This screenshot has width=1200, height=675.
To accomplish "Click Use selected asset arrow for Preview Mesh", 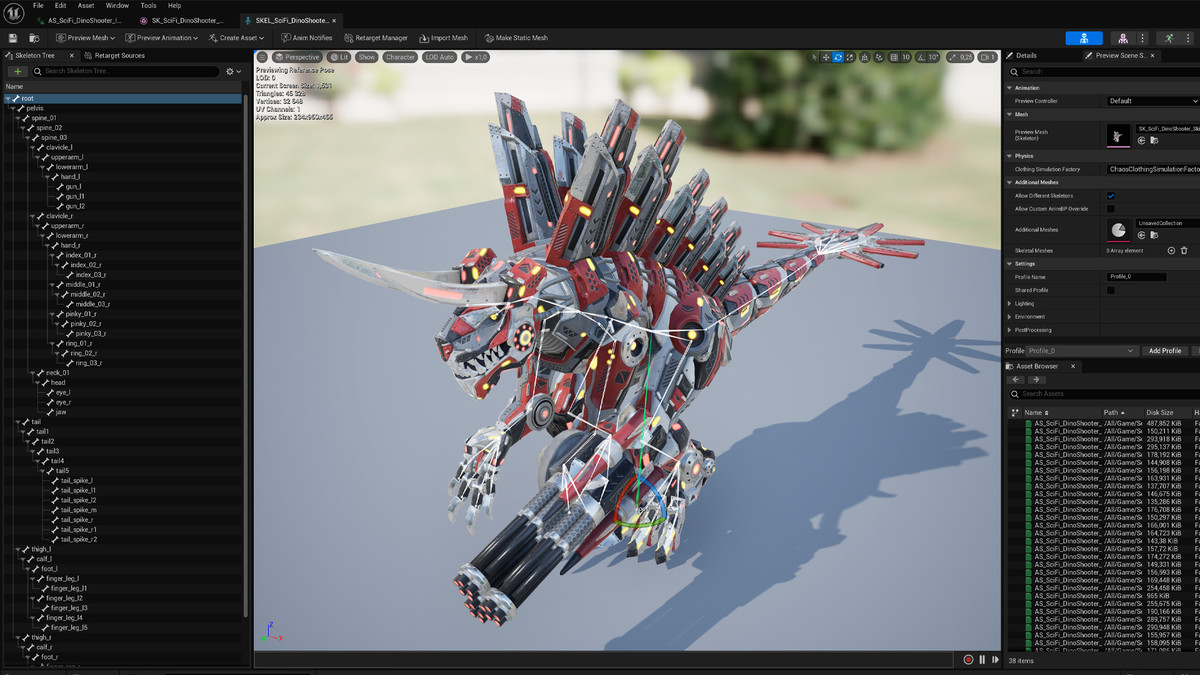I will click(x=1141, y=141).
